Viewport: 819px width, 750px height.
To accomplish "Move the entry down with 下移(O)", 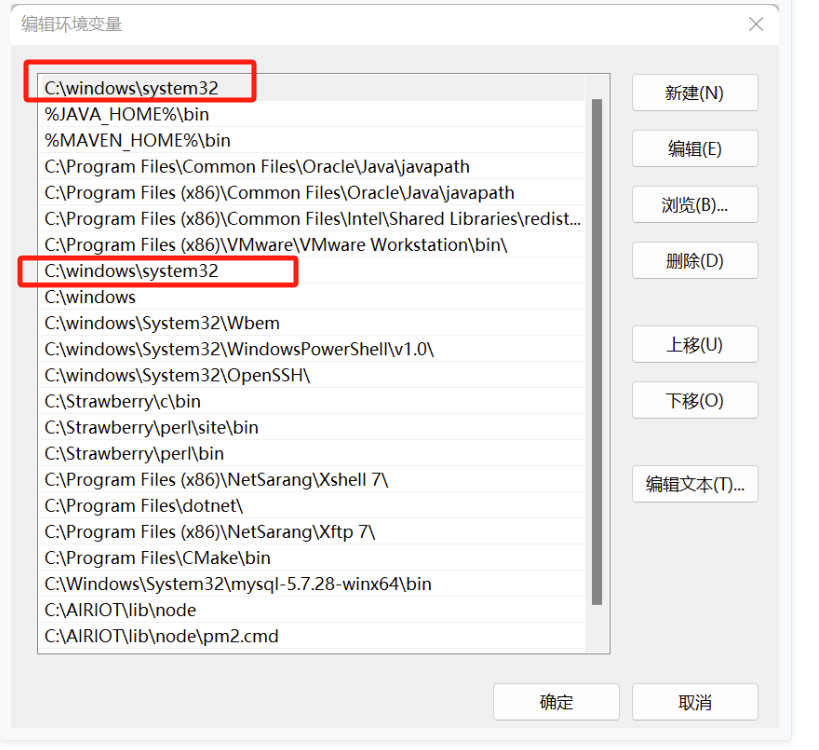I will click(x=694, y=401).
